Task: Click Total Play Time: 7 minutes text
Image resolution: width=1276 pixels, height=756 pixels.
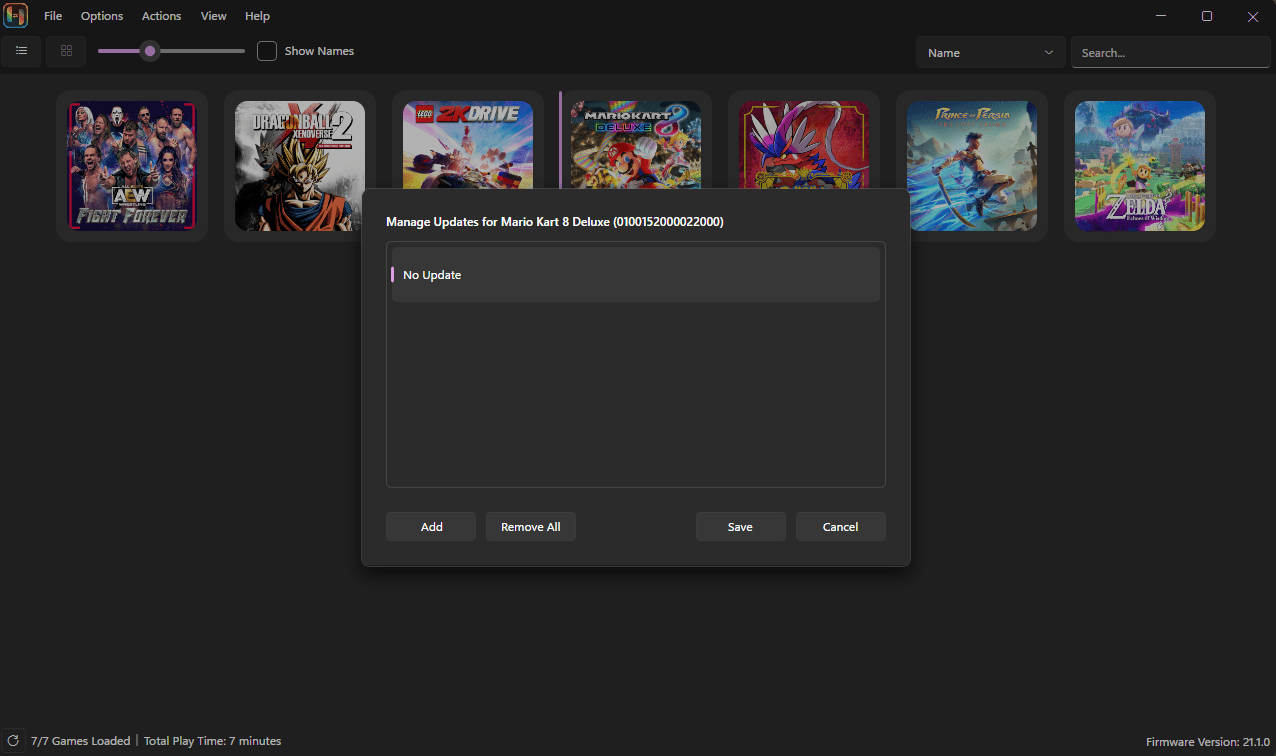Action: (x=212, y=741)
